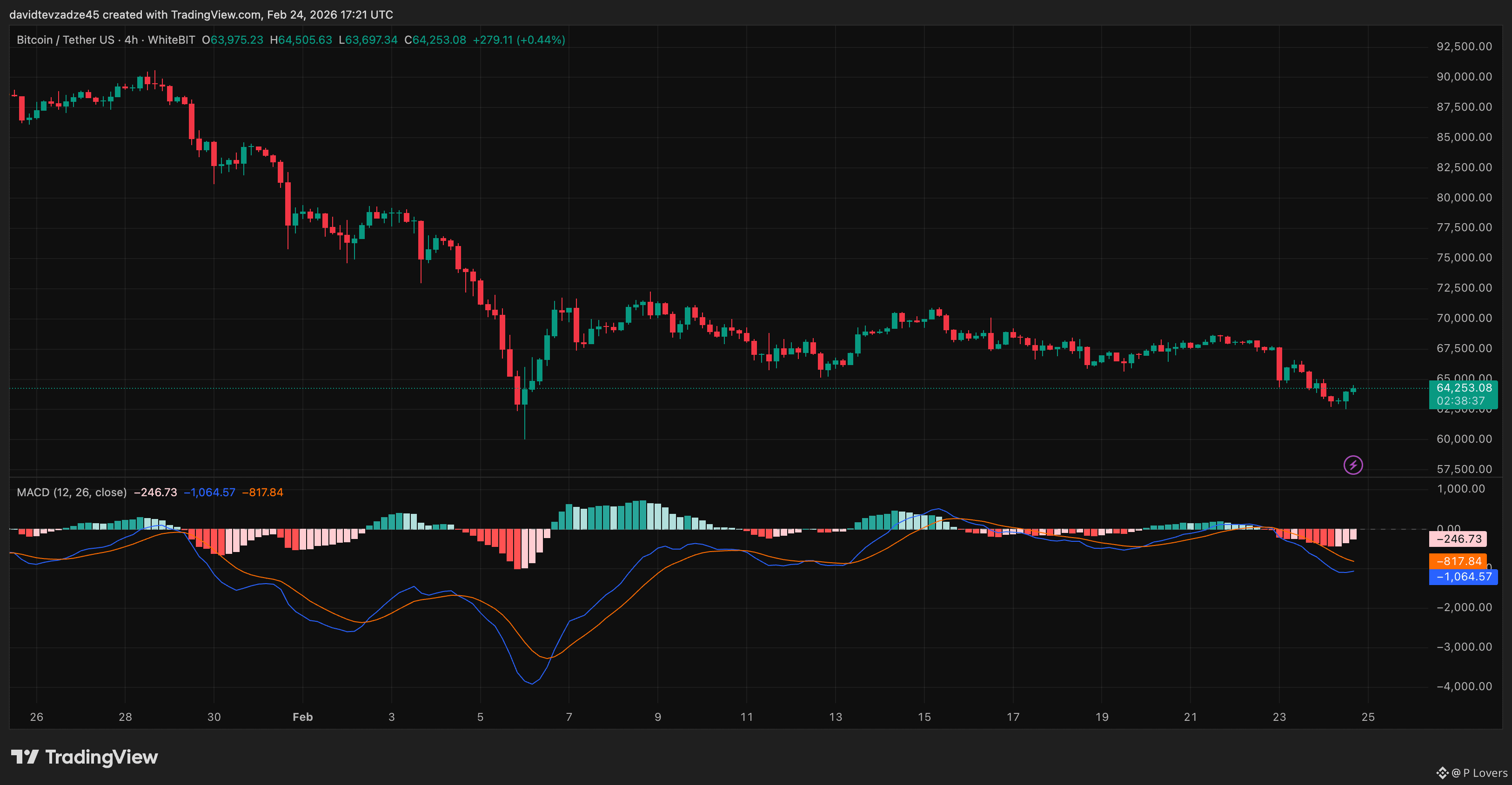Click the orange −817.84 value in MACD legend
The image size is (1512, 785).
[263, 492]
